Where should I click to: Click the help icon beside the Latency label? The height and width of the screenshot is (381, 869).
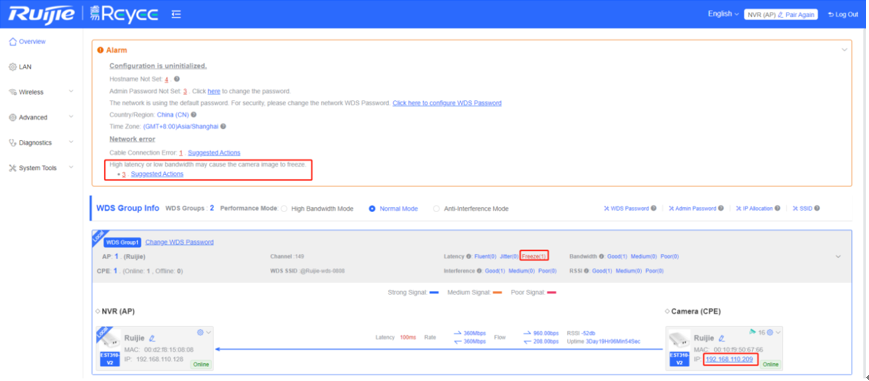click(469, 257)
